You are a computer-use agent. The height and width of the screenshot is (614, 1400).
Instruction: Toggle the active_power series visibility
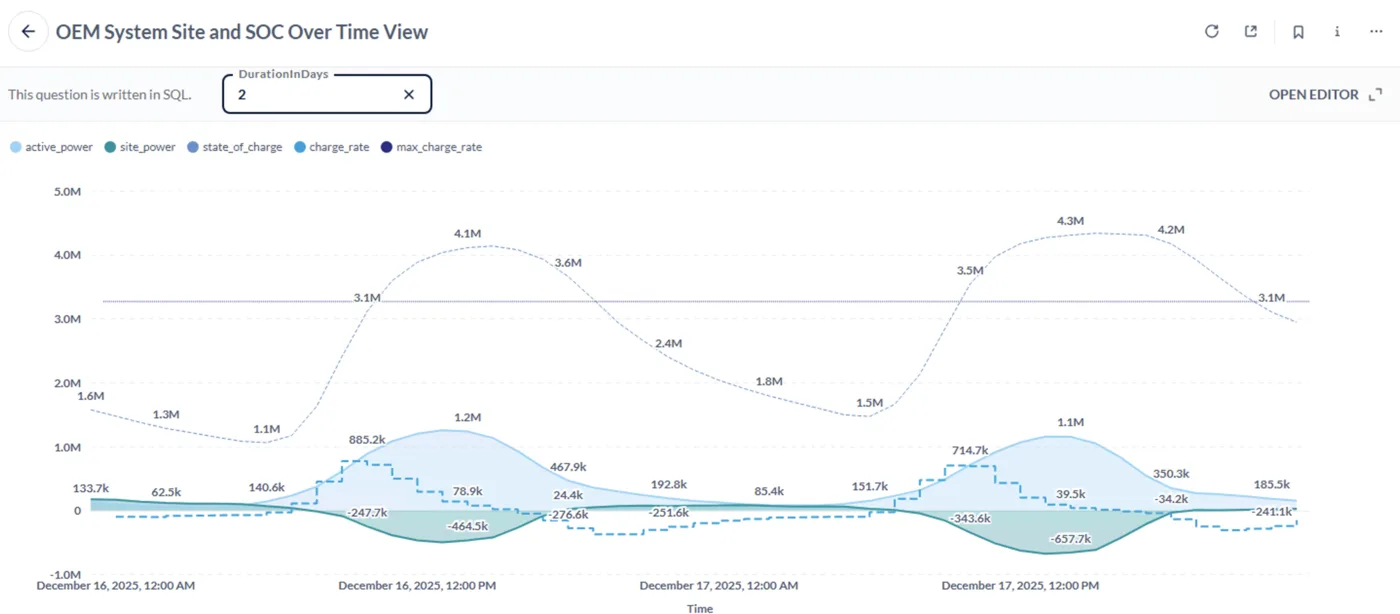(x=50, y=146)
